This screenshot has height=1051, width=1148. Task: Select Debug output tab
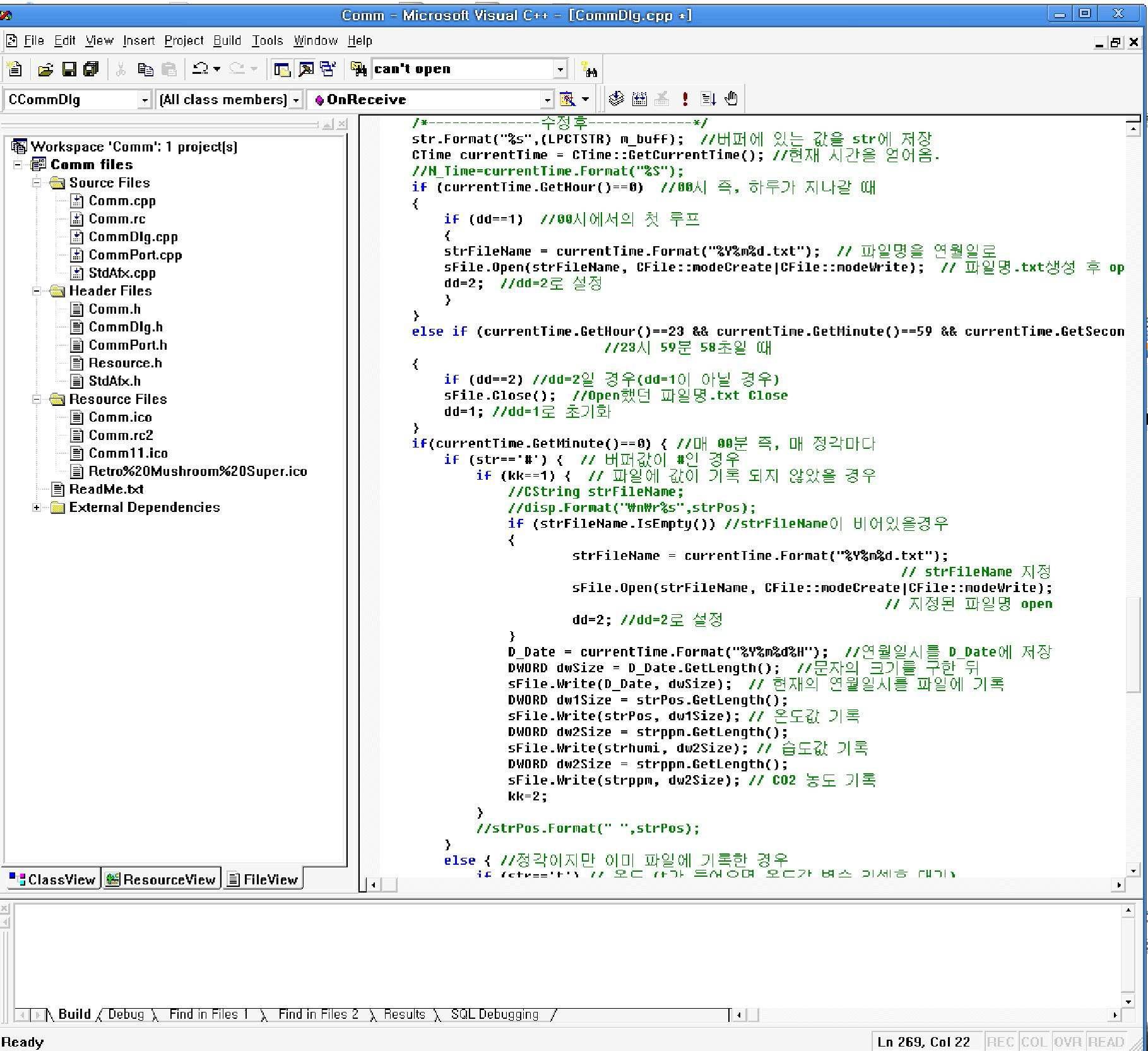(126, 1014)
